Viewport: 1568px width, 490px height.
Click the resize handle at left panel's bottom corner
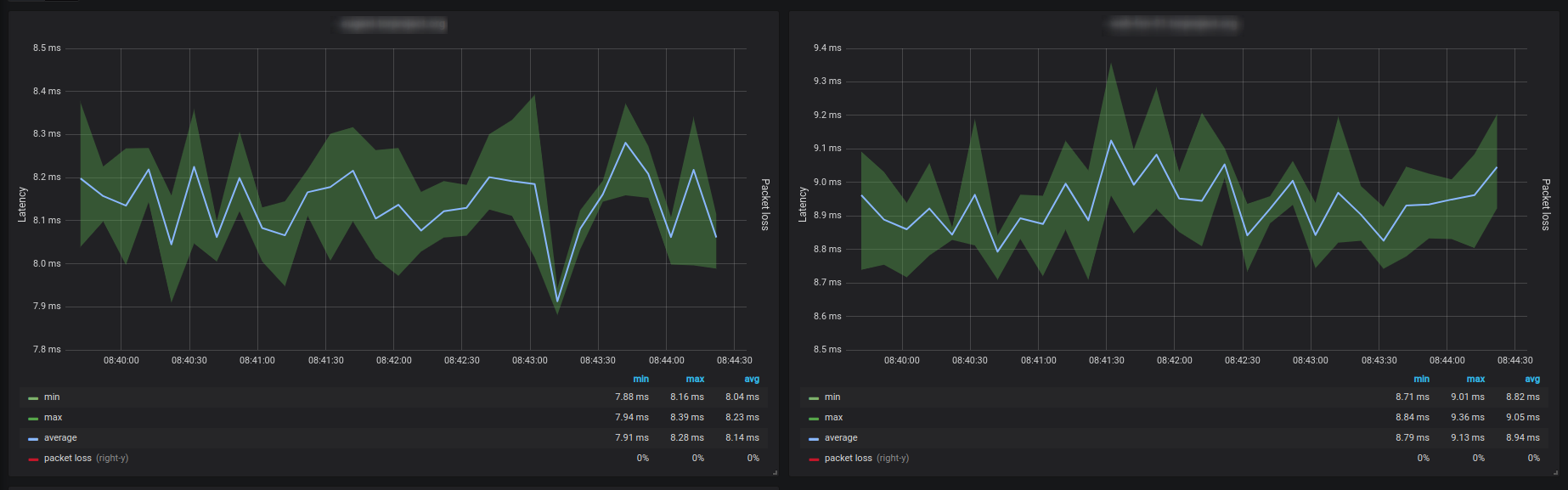coord(775,472)
